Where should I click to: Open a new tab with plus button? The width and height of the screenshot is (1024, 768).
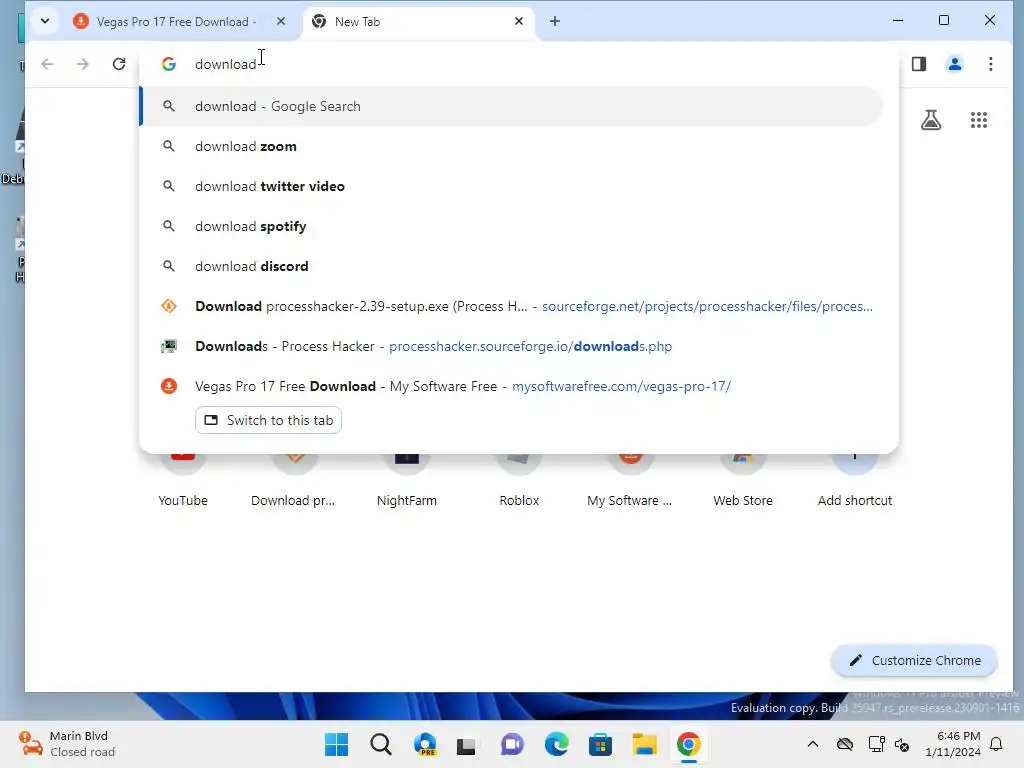554,22
